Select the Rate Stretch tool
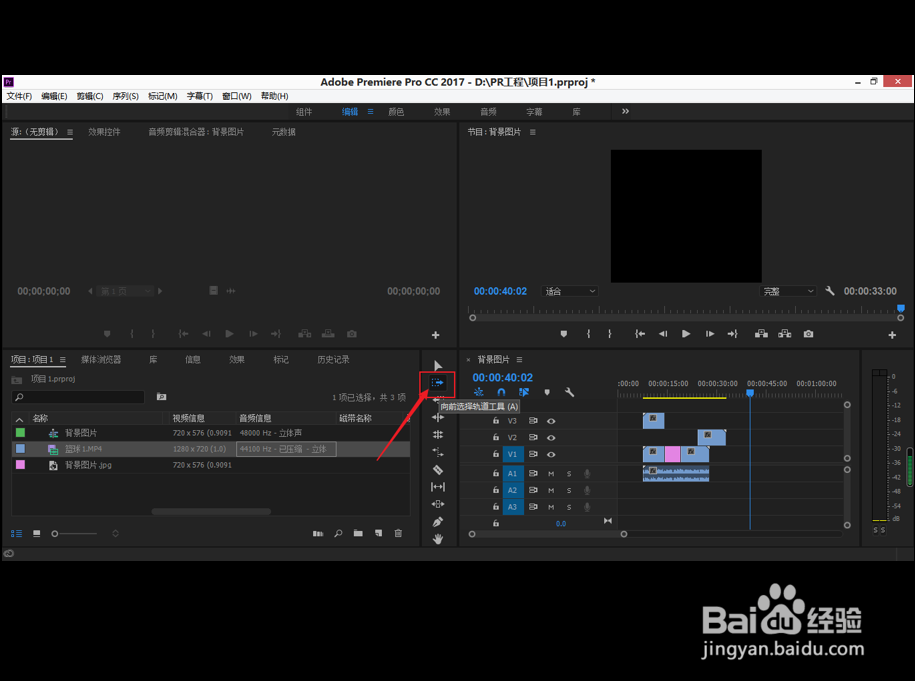Image resolution: width=915 pixels, height=681 pixels. 438,452
